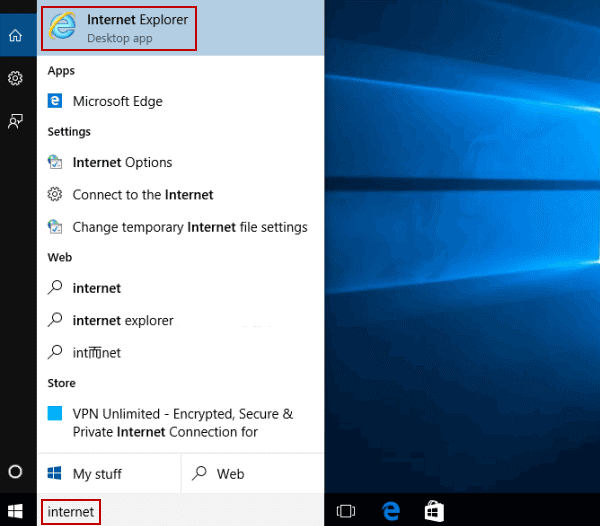Click the Home icon in Cortana sidebar
The width and height of the screenshot is (600, 526).
click(15, 36)
